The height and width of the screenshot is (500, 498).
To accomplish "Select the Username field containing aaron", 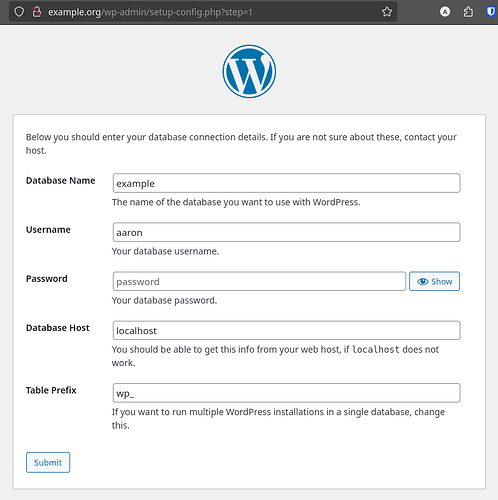I will pyautogui.click(x=286, y=232).
